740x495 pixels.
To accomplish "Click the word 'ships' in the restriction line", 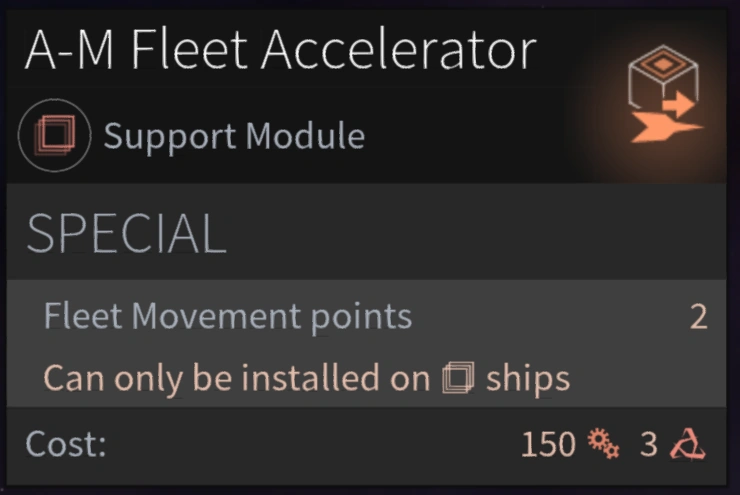I will click(x=527, y=379).
